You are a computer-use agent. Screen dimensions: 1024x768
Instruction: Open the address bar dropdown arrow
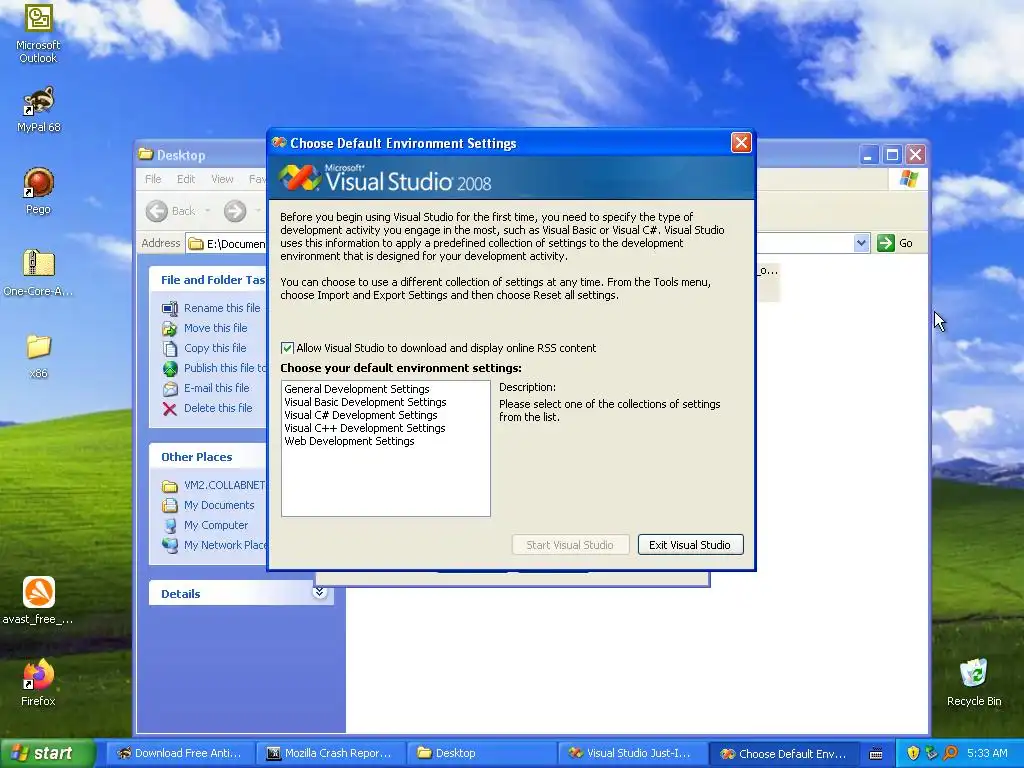pyautogui.click(x=861, y=243)
